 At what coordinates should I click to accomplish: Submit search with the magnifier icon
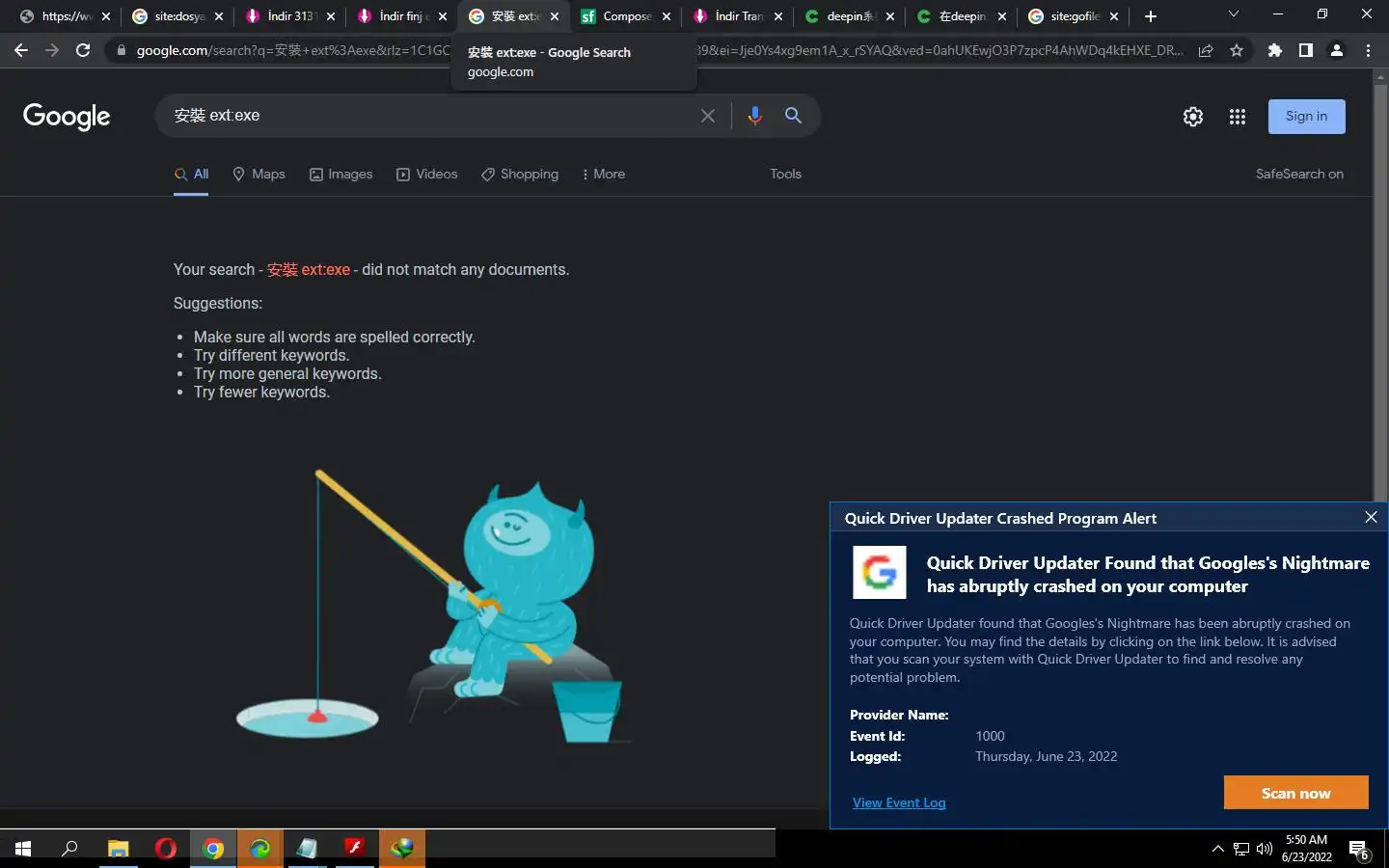(793, 116)
